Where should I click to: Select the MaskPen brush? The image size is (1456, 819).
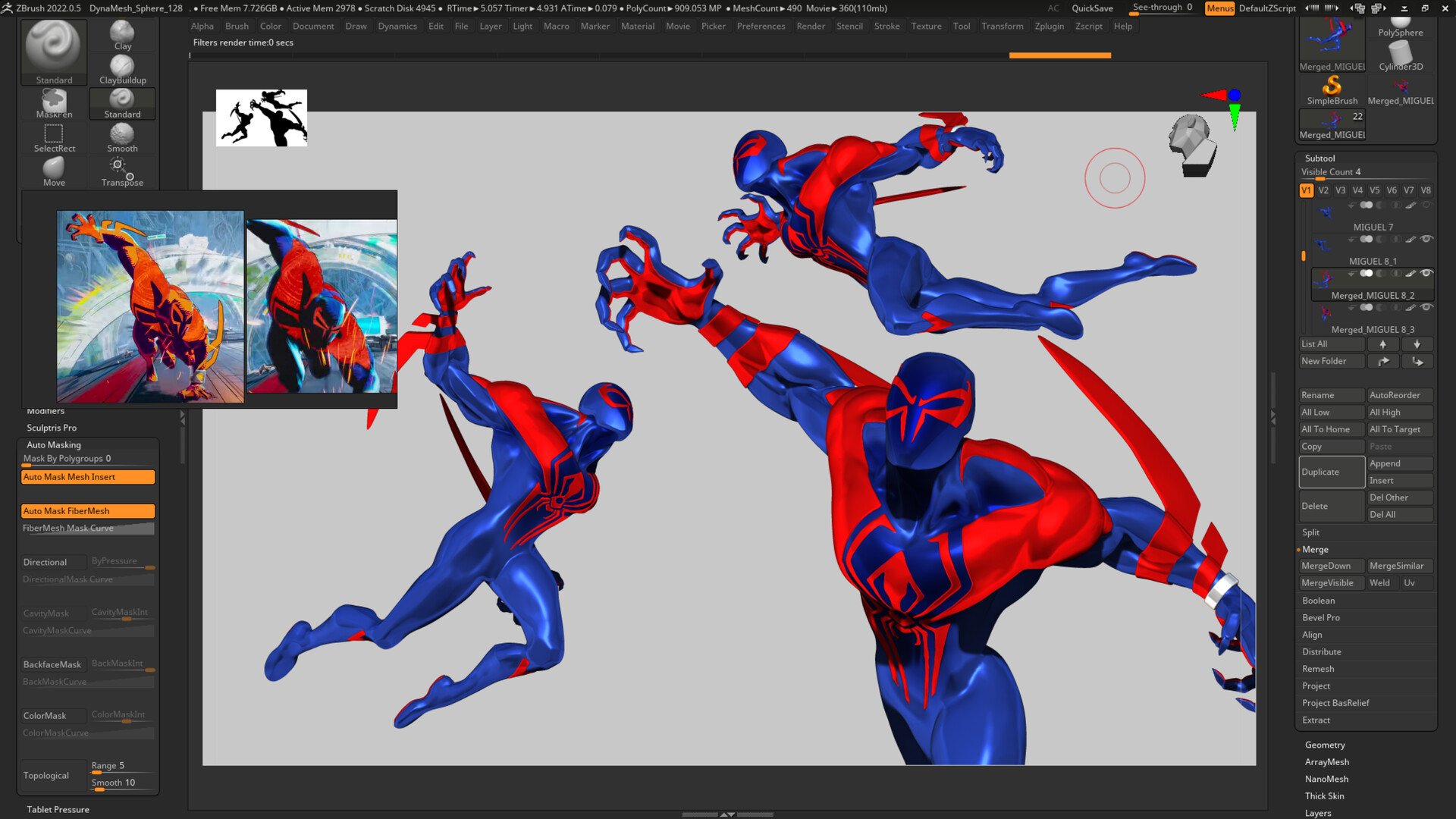53,101
